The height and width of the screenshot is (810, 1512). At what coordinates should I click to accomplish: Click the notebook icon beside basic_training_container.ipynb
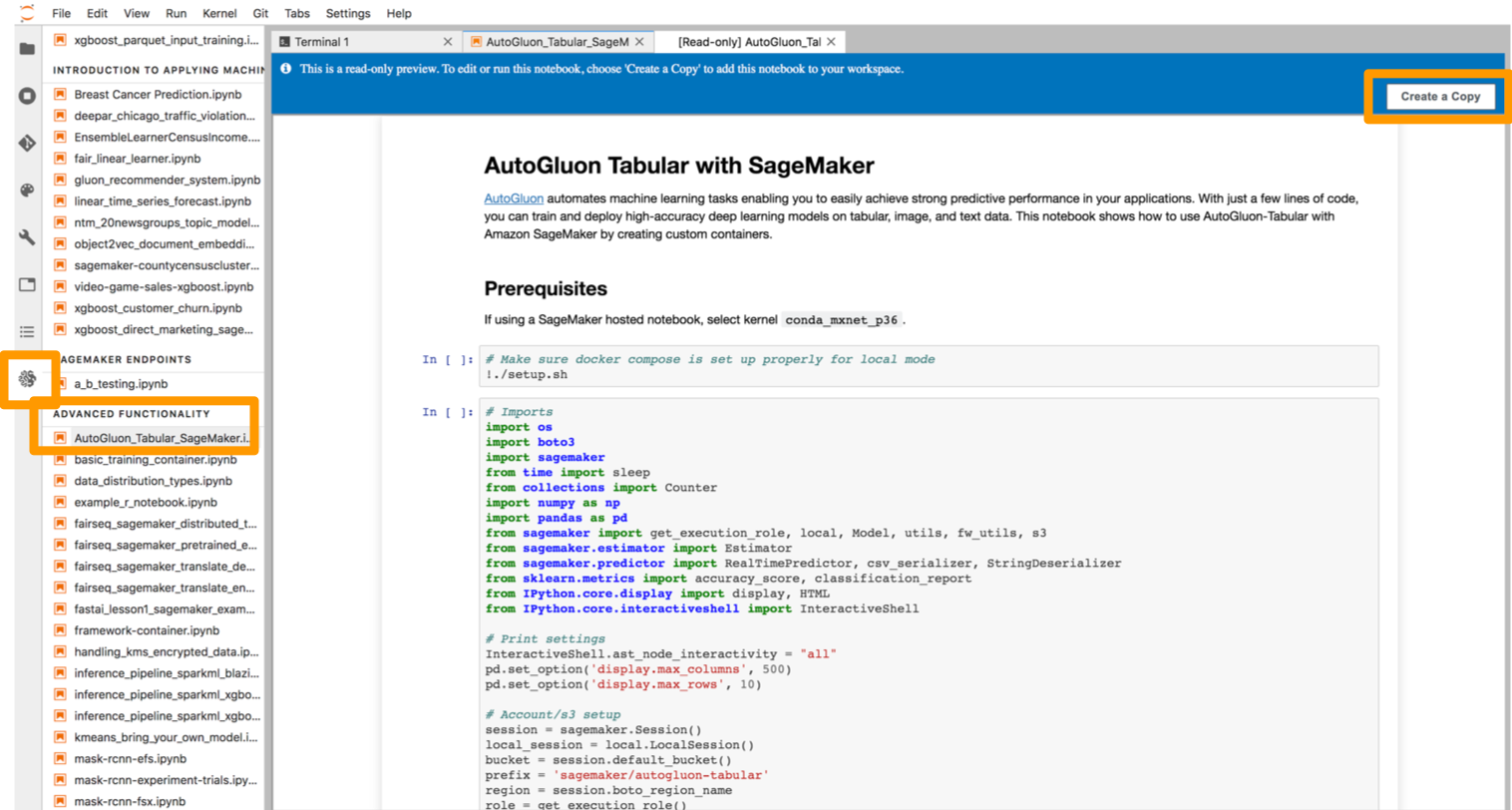pyautogui.click(x=60, y=459)
